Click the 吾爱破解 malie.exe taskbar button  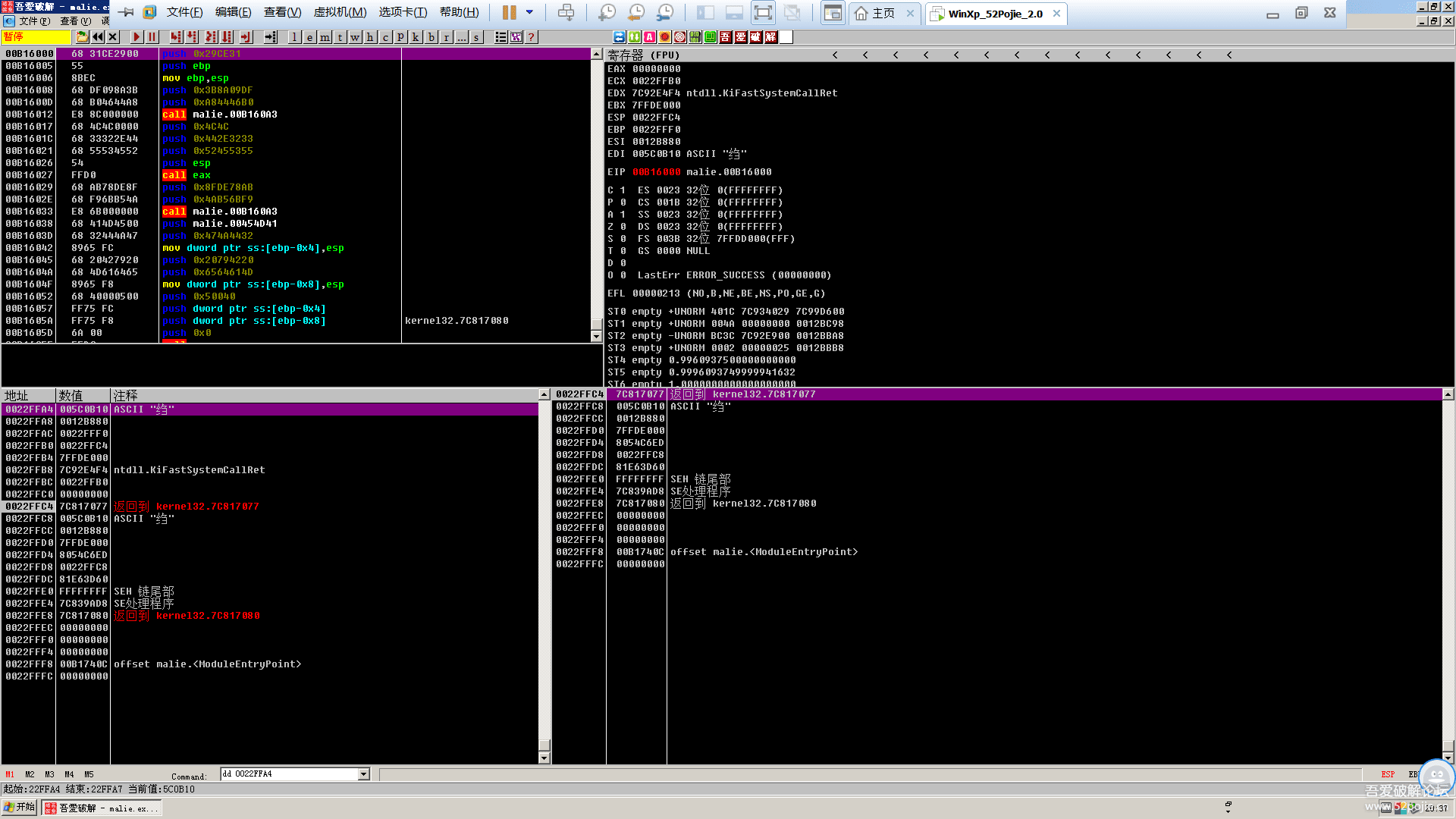coord(102,808)
